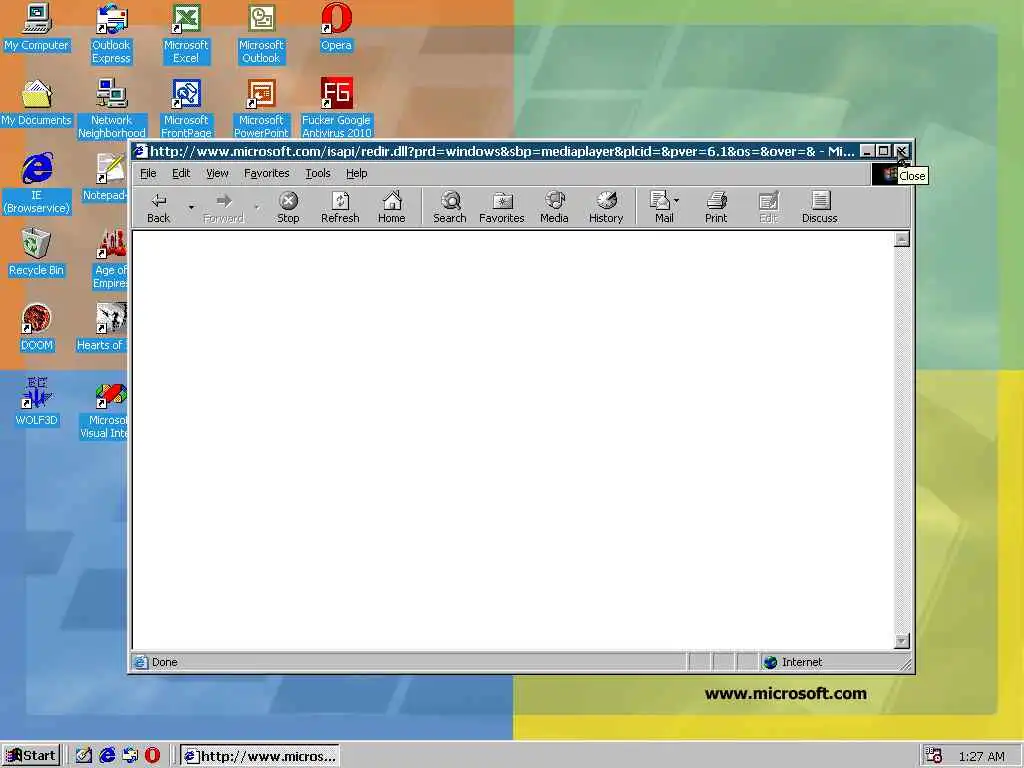Launch Outlook Express from quick launch
This screenshot has height=768, width=1024.
130,756
